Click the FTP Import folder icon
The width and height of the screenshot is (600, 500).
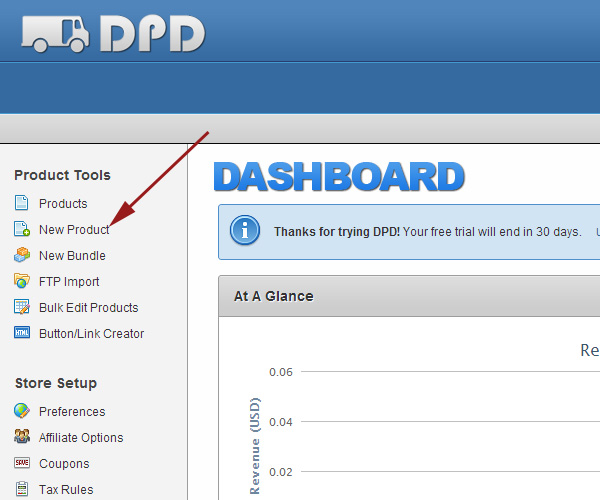coord(22,281)
